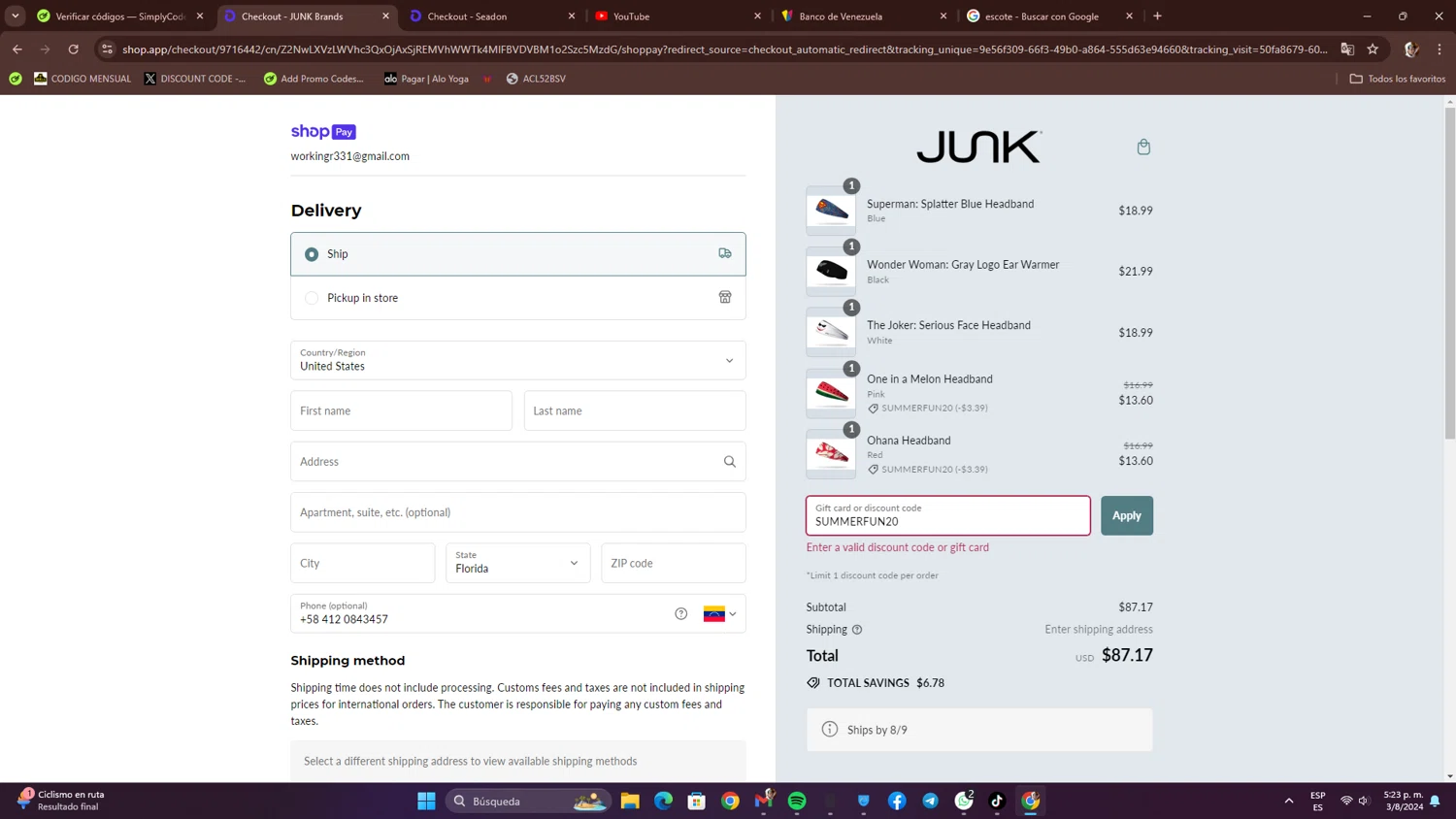This screenshot has height=819, width=1456.
Task: Click the ZIP code field
Action: tap(674, 563)
